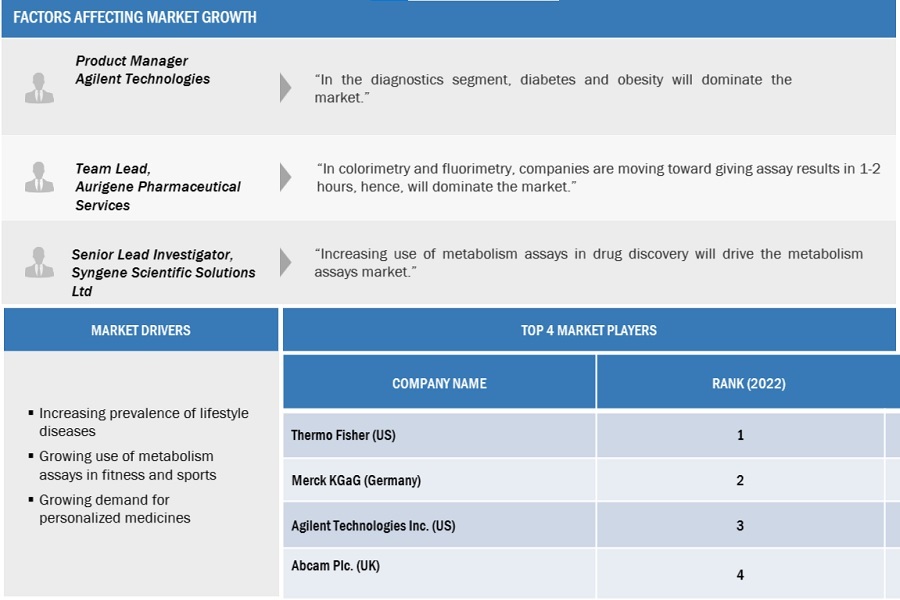Screen dimensions: 900x600
Task: Select the Company Name column header
Action: point(439,383)
